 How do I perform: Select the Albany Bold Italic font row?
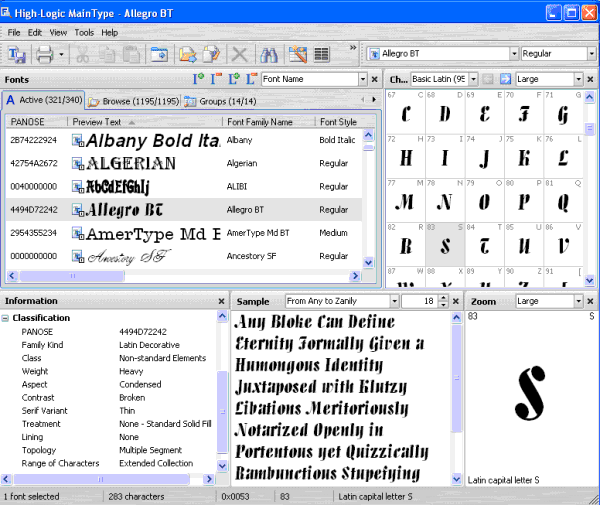(184, 140)
